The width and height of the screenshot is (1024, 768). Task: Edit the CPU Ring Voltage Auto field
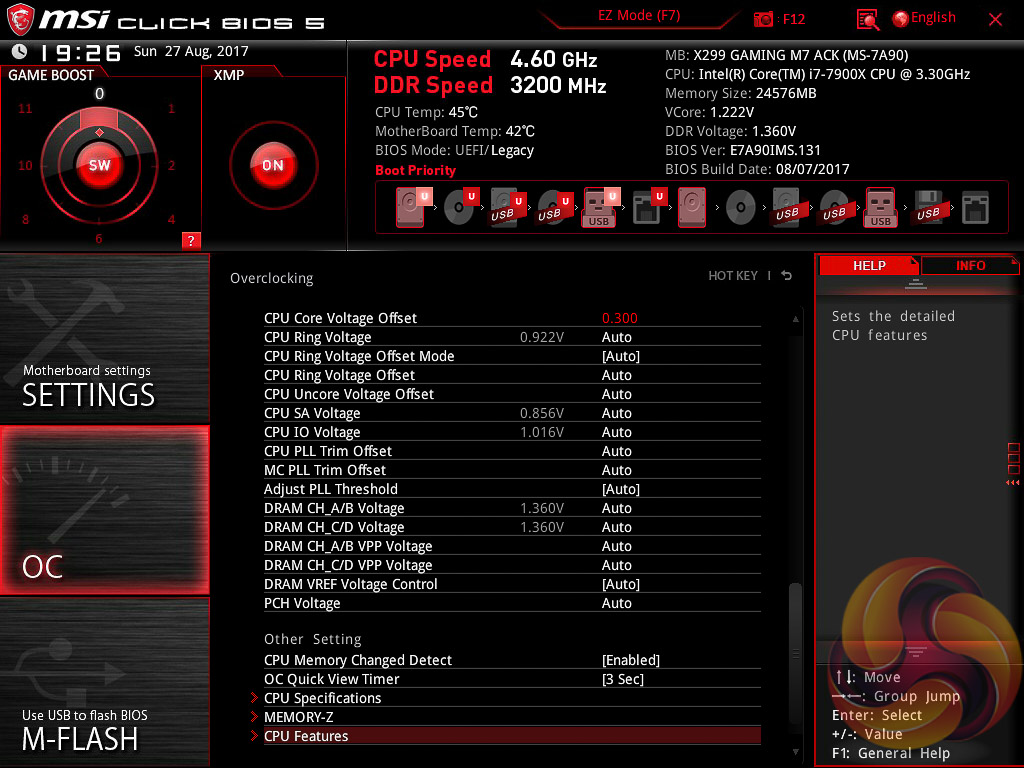[616, 337]
